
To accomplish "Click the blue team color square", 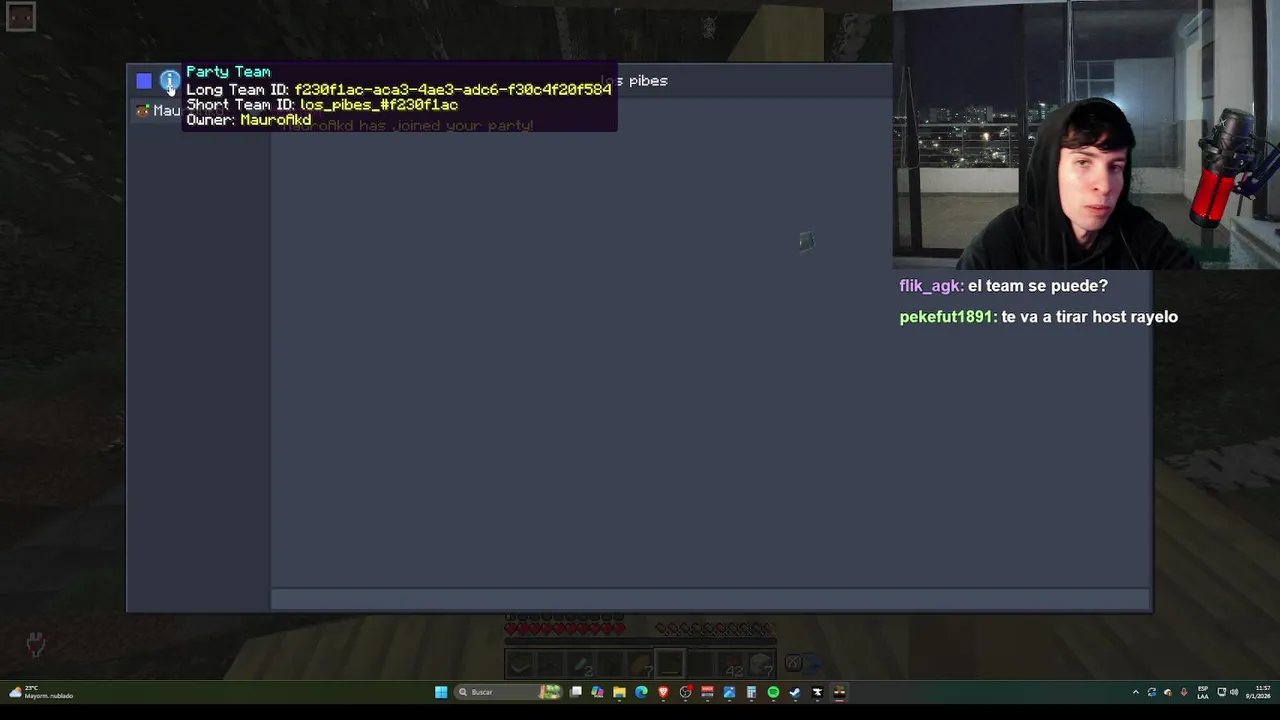I will (144, 81).
